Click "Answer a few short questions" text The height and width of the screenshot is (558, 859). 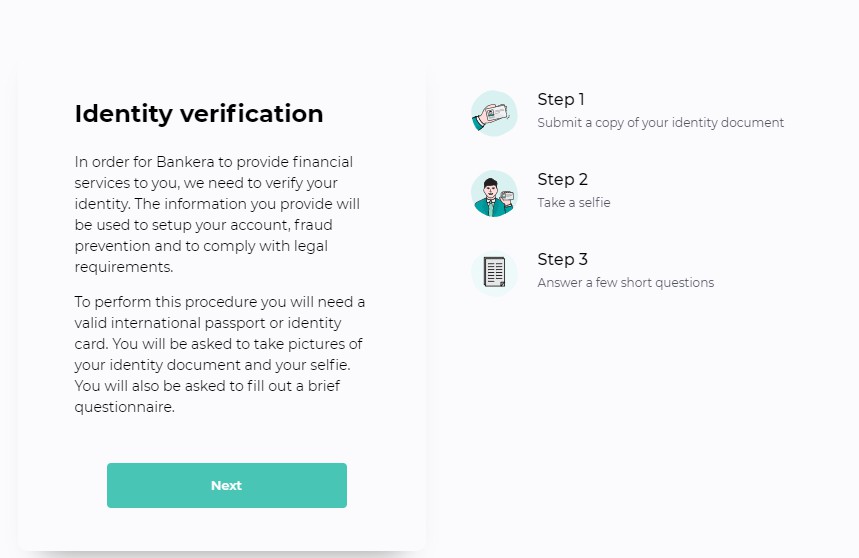[x=625, y=283]
